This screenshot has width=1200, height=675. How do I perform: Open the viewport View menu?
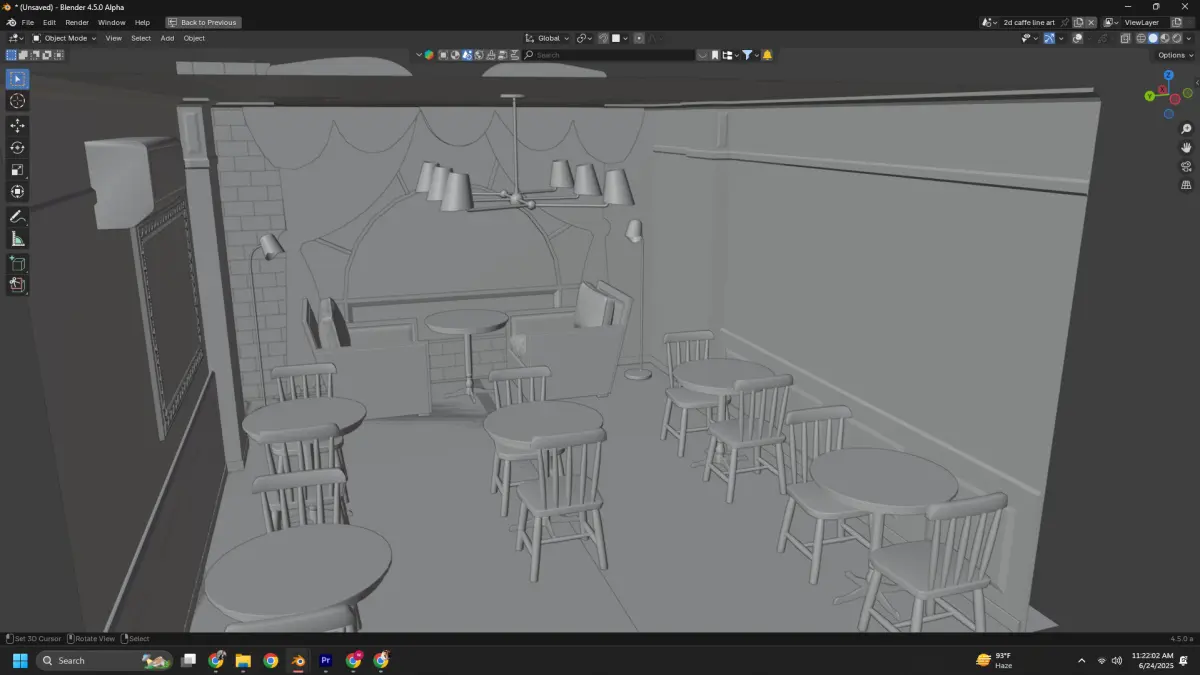114,38
